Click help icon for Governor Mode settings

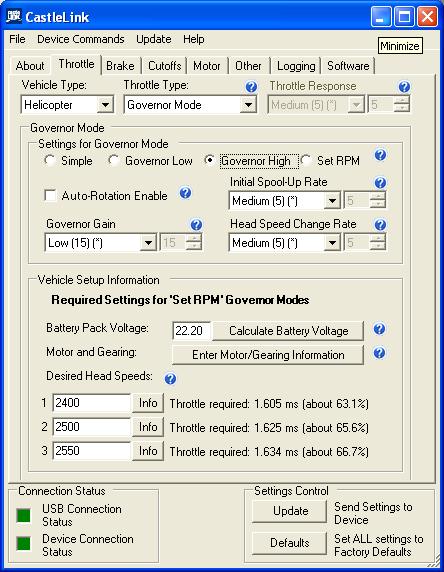(x=380, y=155)
